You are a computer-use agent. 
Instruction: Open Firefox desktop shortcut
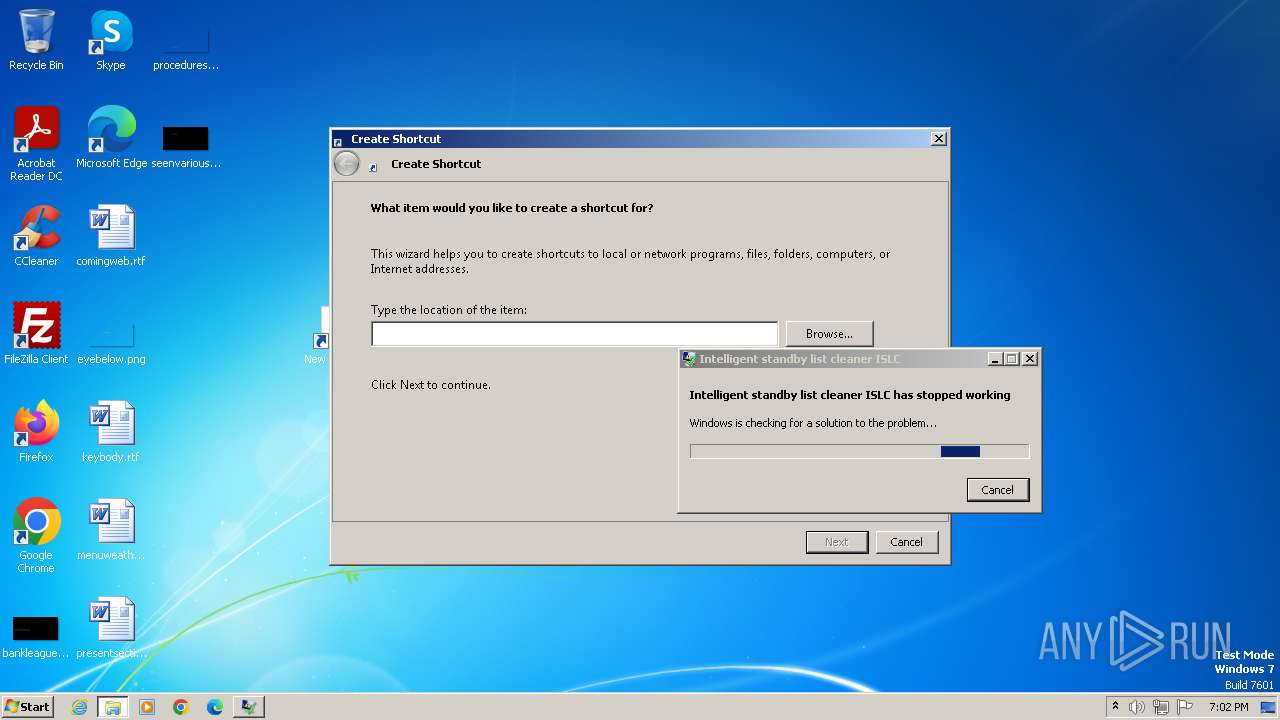click(x=36, y=432)
